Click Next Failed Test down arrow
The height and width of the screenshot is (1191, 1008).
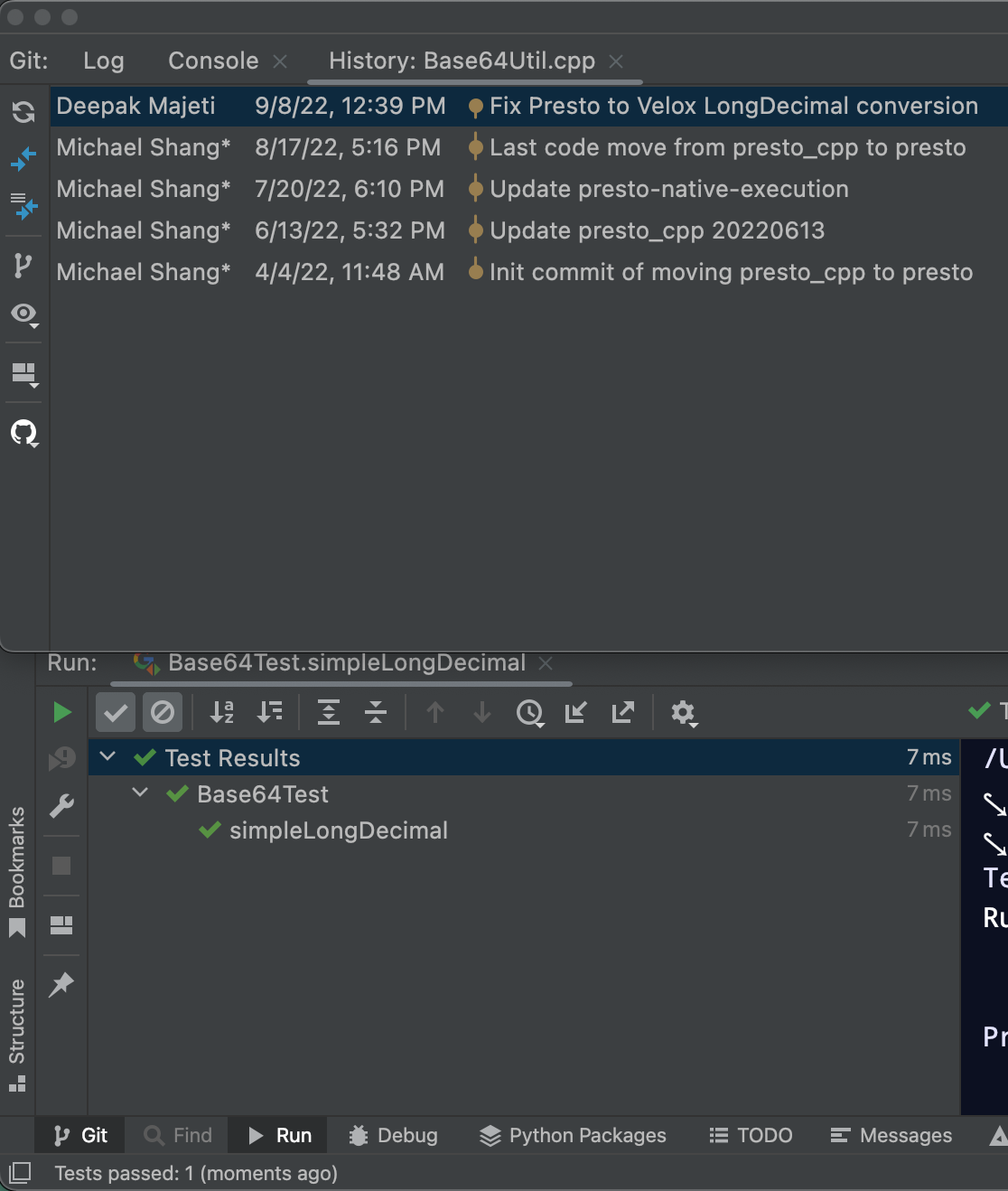482,713
